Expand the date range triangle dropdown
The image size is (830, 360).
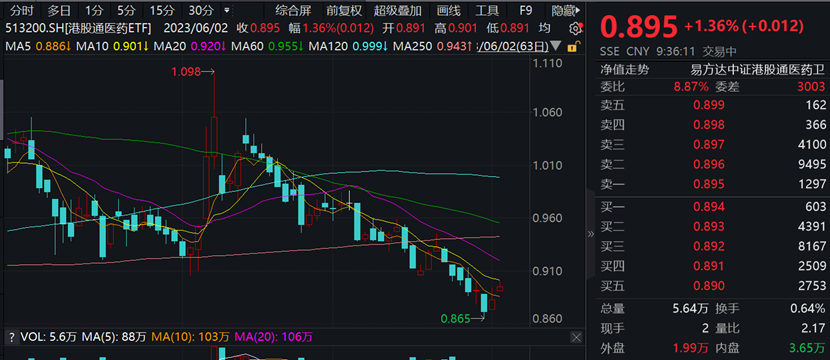(556, 46)
